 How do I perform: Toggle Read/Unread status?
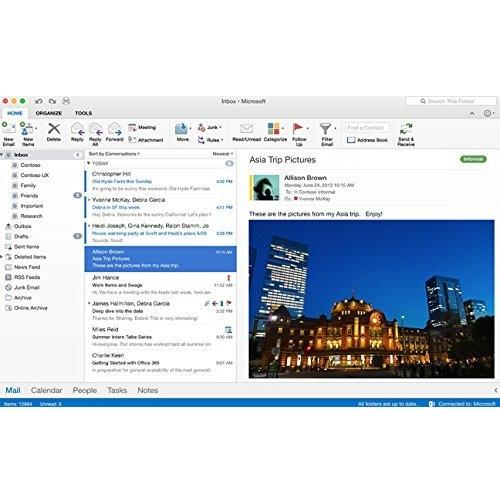click(x=246, y=132)
